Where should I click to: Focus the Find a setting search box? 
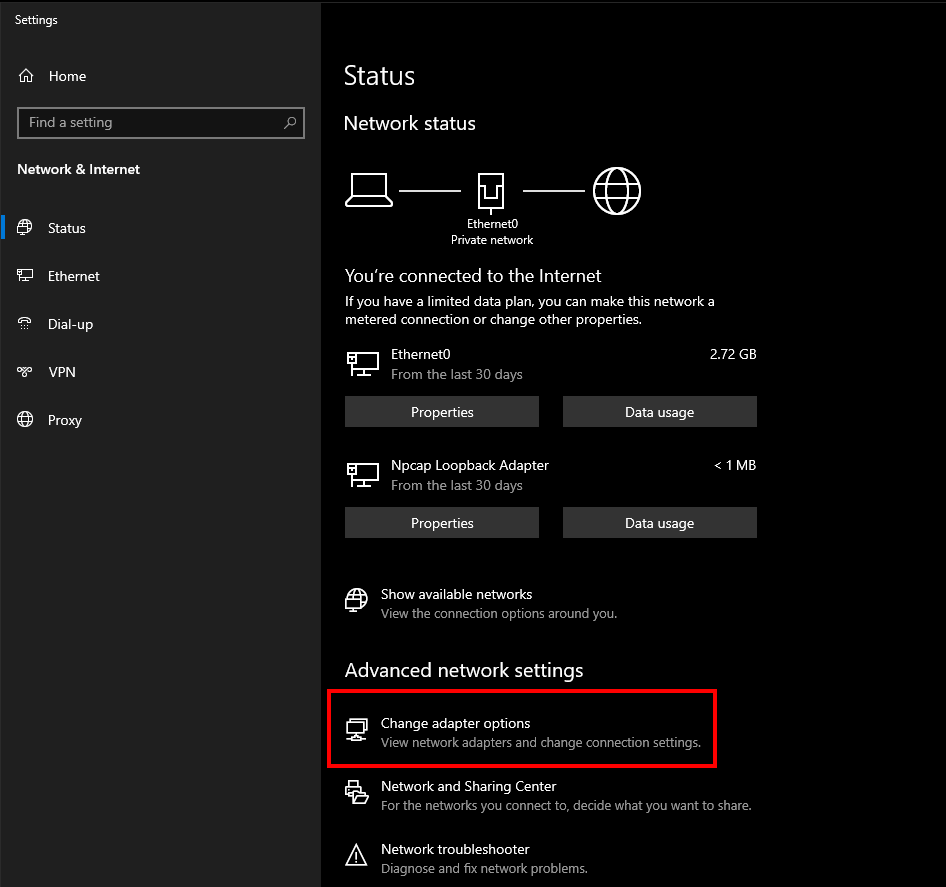(161, 122)
